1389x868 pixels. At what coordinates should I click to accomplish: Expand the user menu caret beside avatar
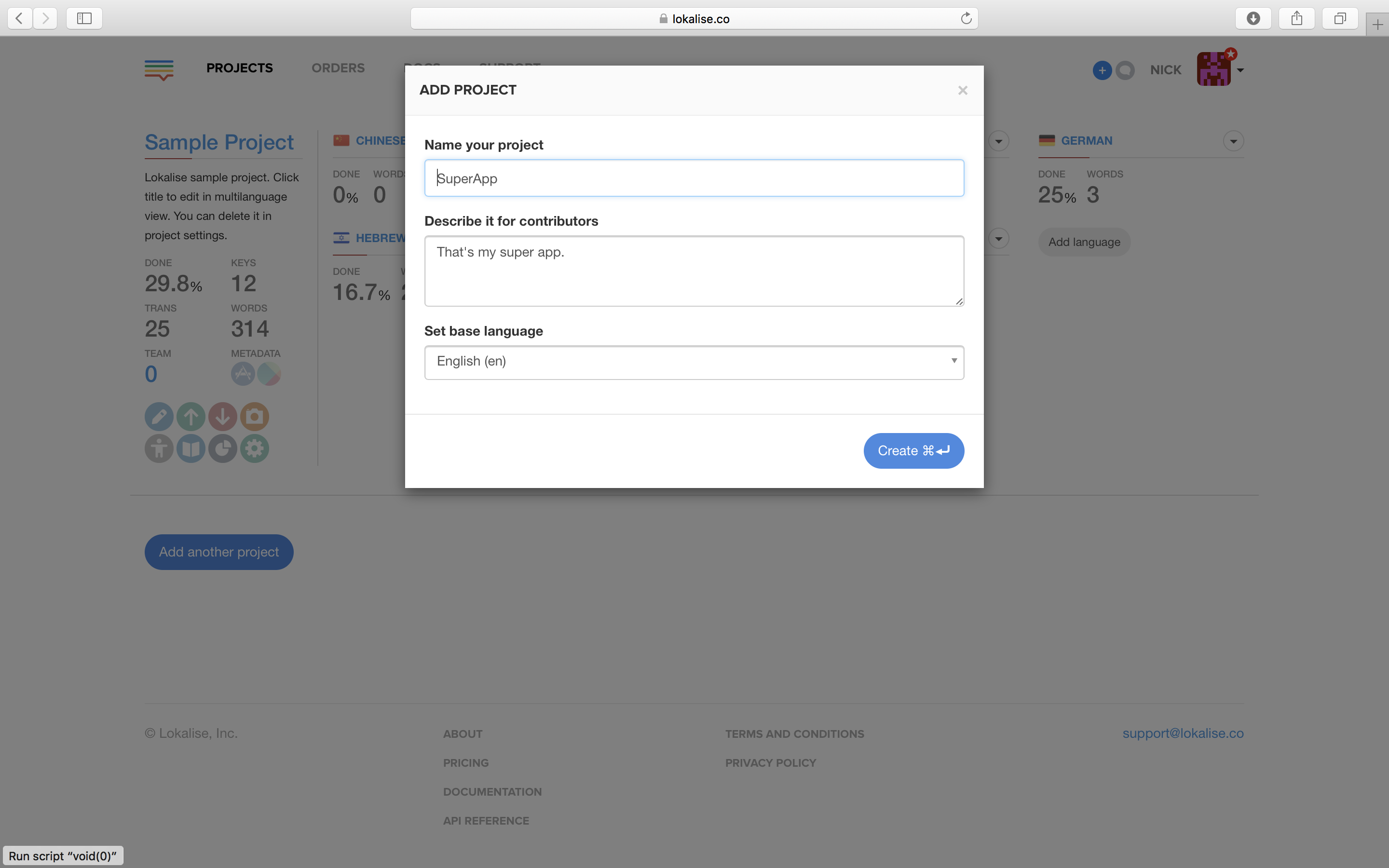coord(1240,70)
